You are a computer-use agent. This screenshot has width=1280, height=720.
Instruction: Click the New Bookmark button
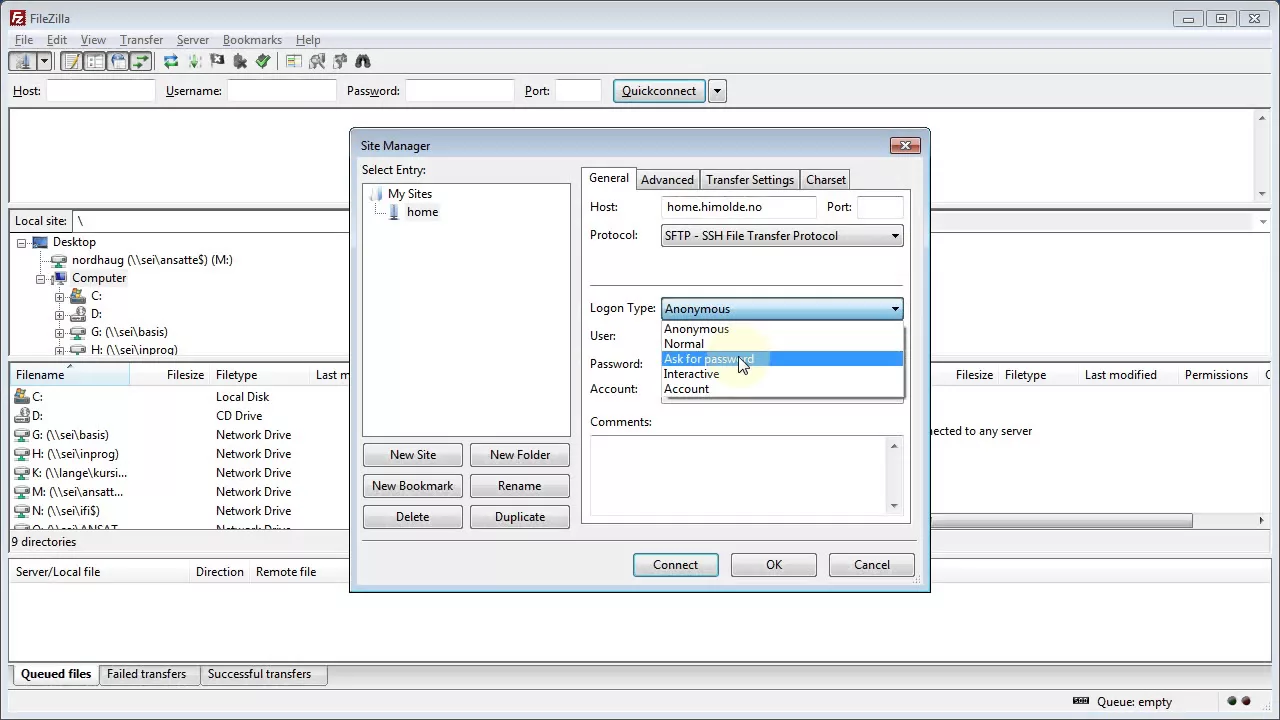click(413, 486)
